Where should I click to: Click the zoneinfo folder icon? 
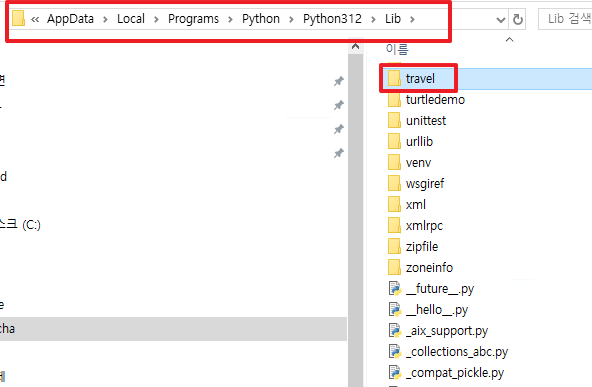(394, 268)
